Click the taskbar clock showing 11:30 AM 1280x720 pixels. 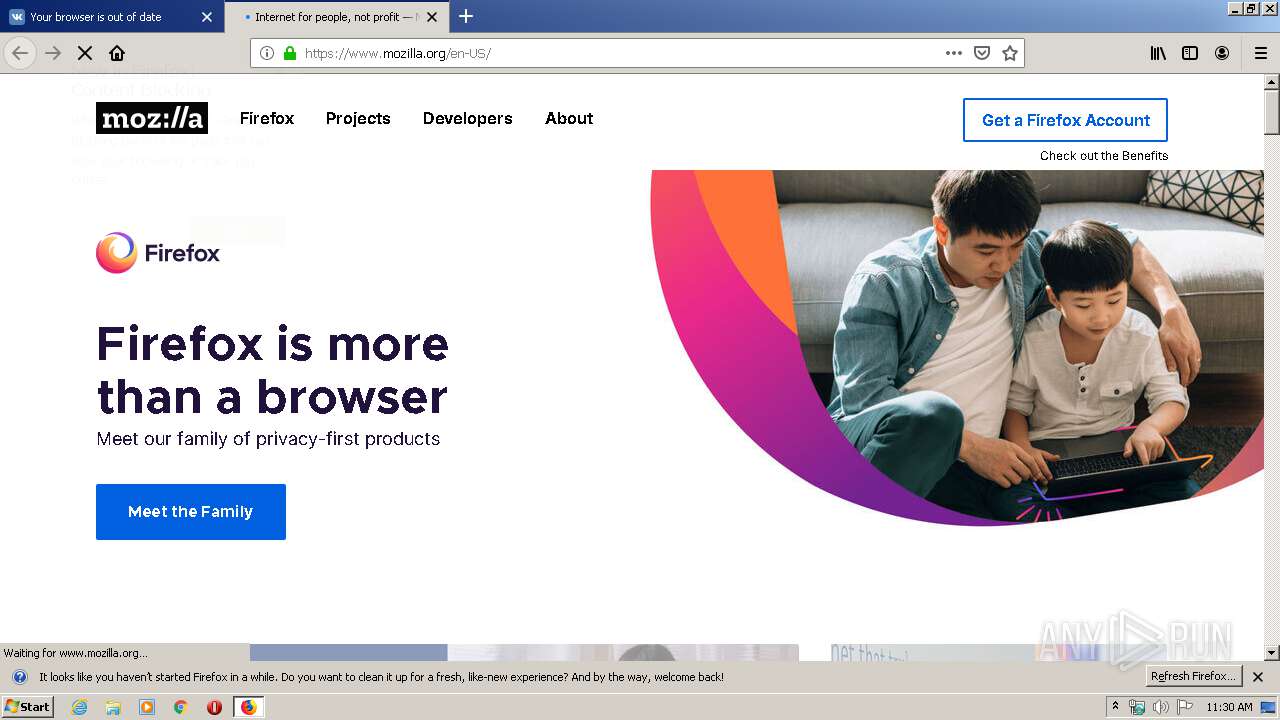point(1229,707)
